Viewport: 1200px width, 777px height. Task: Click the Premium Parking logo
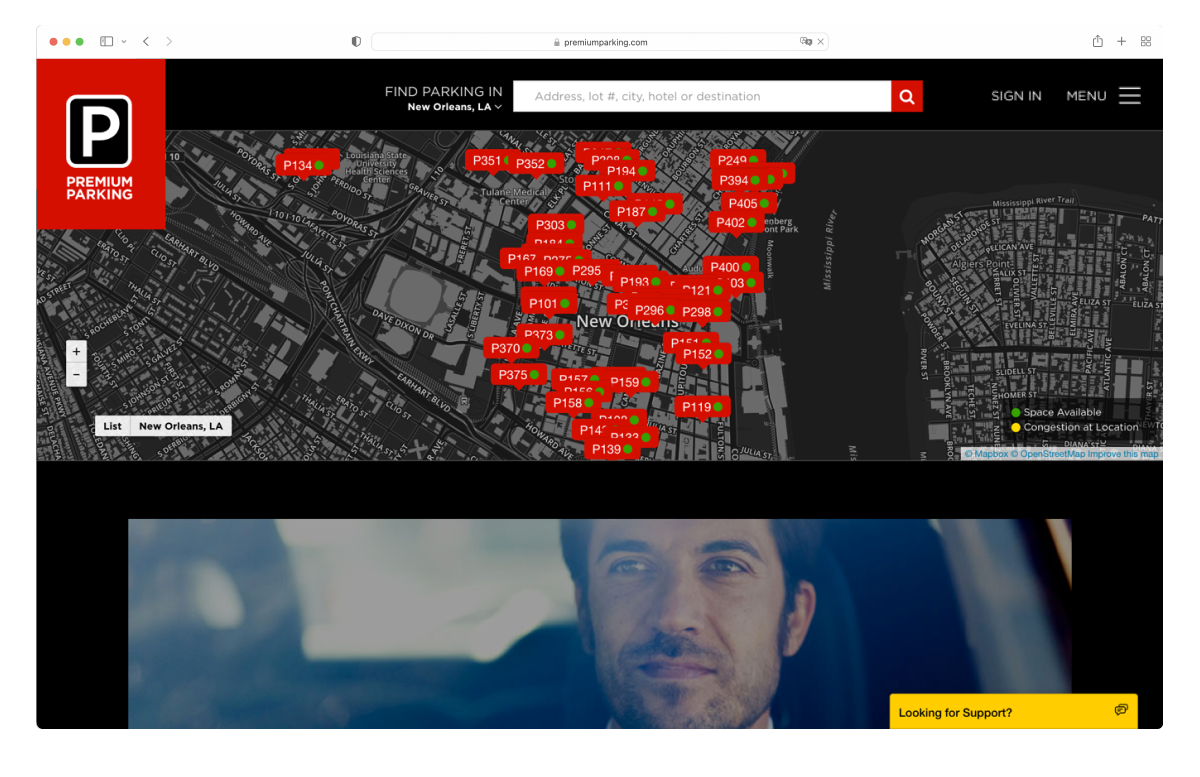click(100, 145)
